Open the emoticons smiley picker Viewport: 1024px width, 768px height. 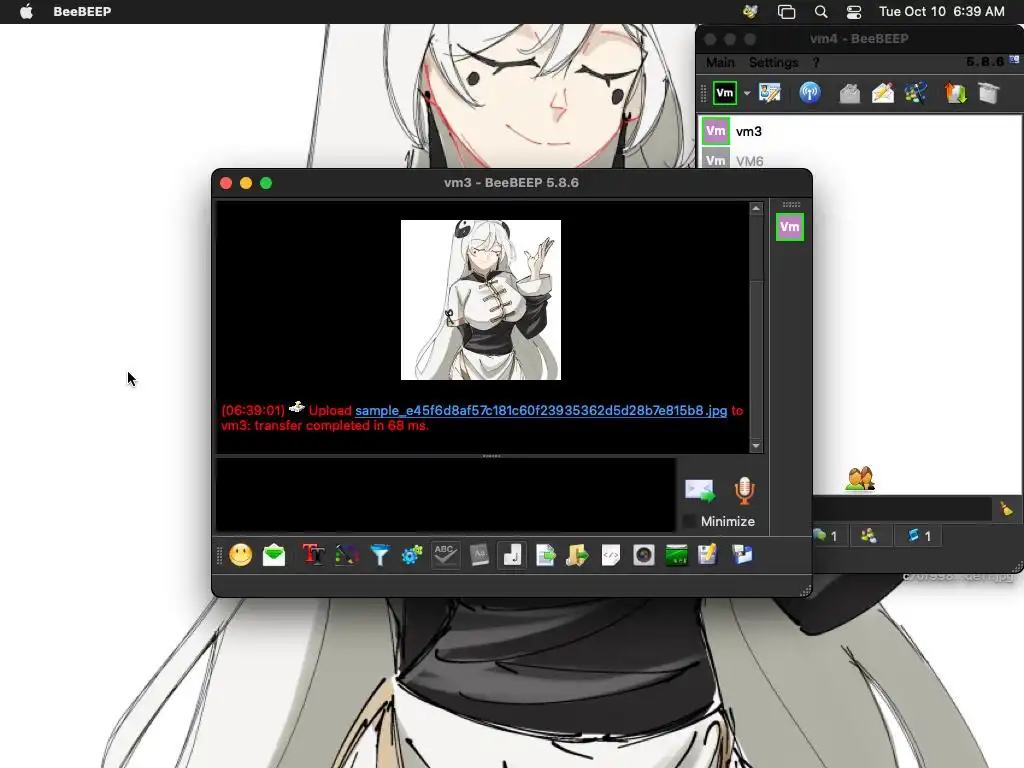(240, 555)
